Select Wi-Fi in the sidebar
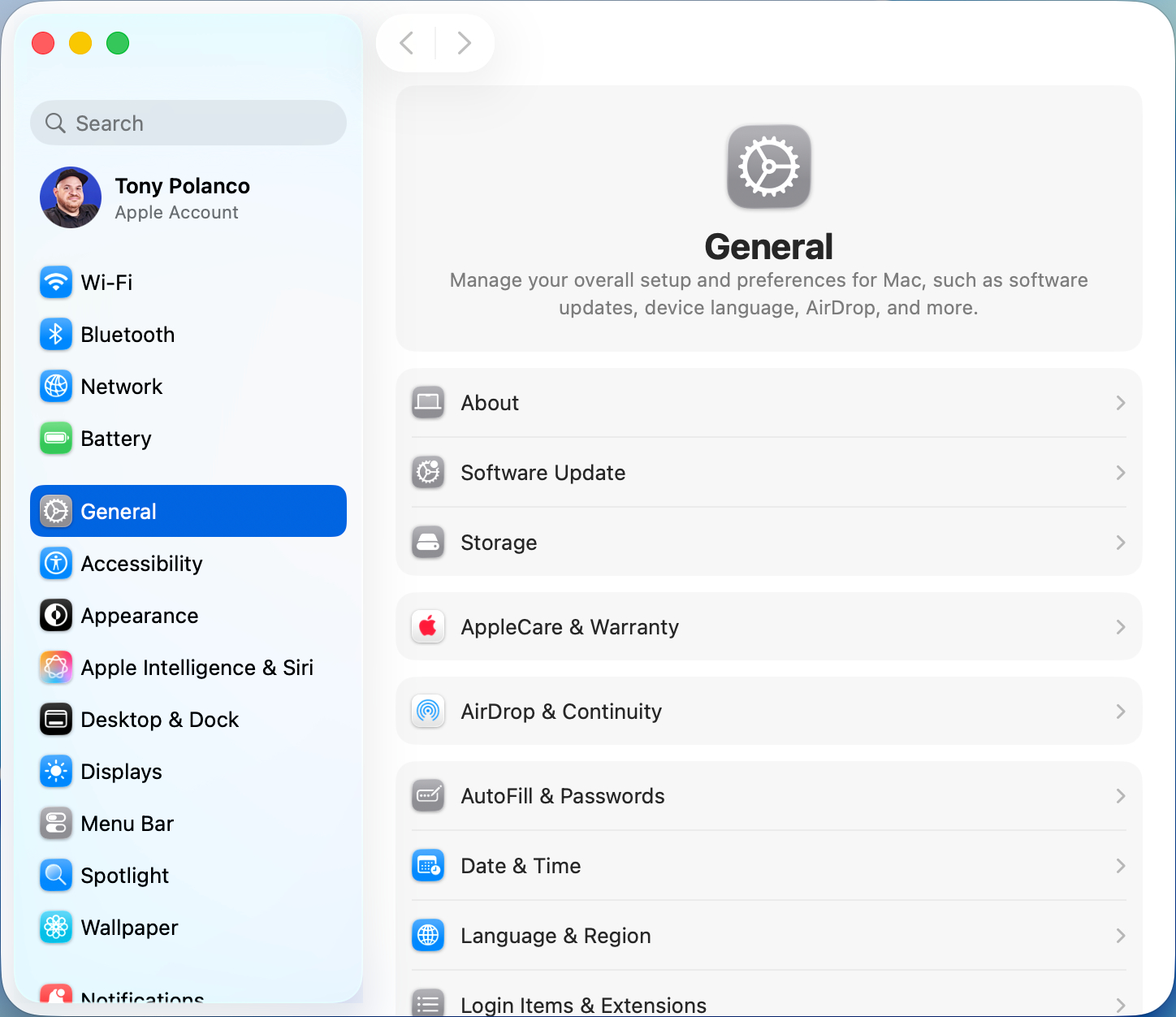The image size is (1176, 1017). coord(188,283)
